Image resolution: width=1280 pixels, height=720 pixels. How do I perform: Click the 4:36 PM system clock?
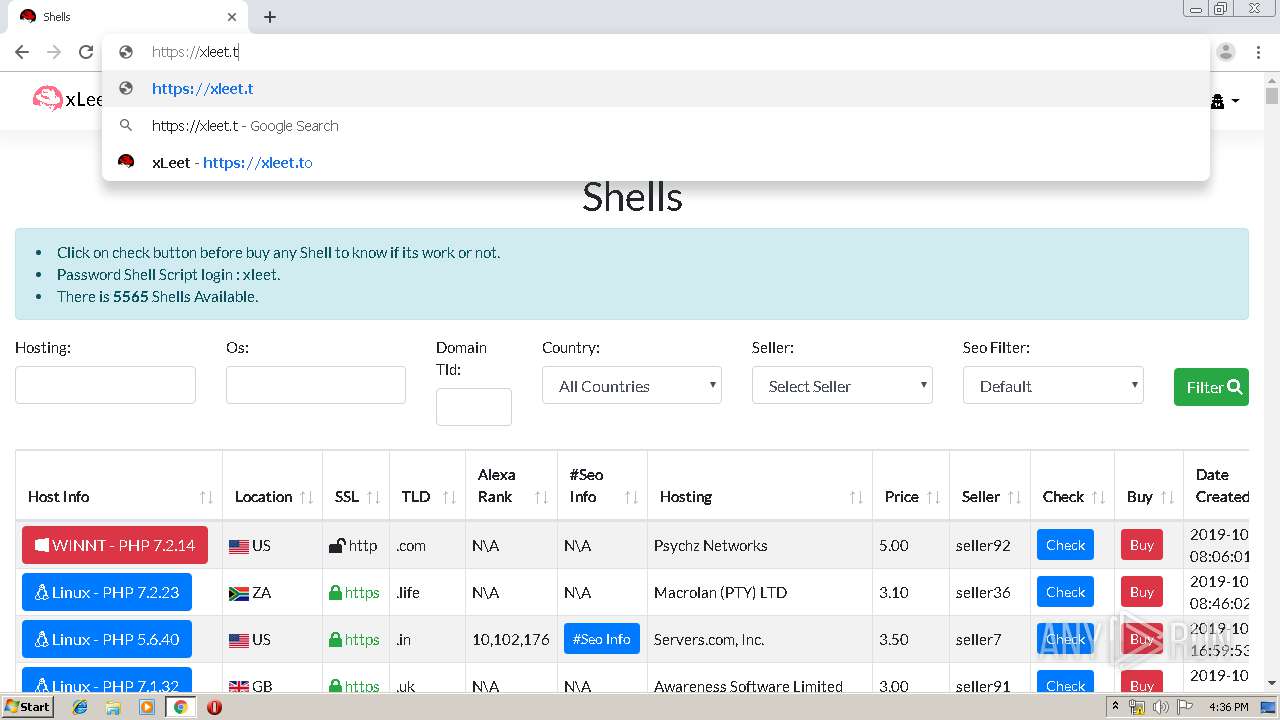[1229, 707]
